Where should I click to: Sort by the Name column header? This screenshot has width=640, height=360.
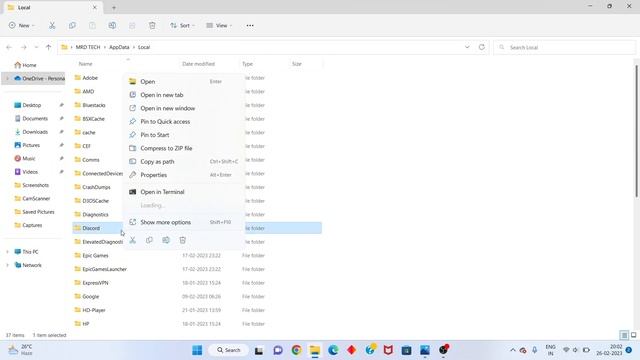click(85, 64)
